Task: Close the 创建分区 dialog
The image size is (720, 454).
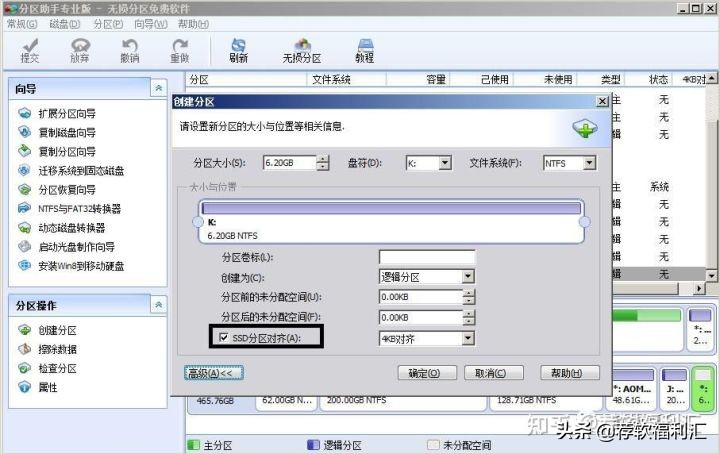Action: click(602, 101)
